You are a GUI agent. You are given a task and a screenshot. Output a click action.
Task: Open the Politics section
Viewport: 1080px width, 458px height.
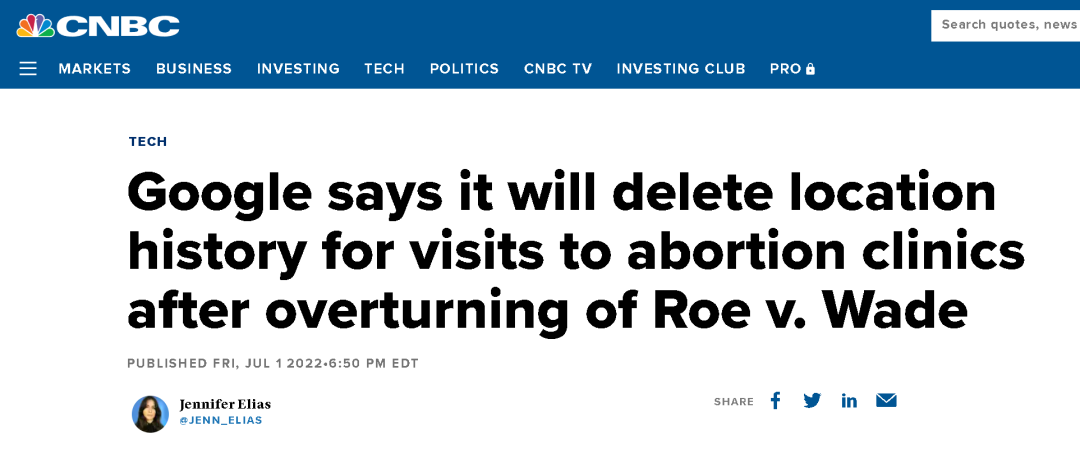tap(464, 69)
